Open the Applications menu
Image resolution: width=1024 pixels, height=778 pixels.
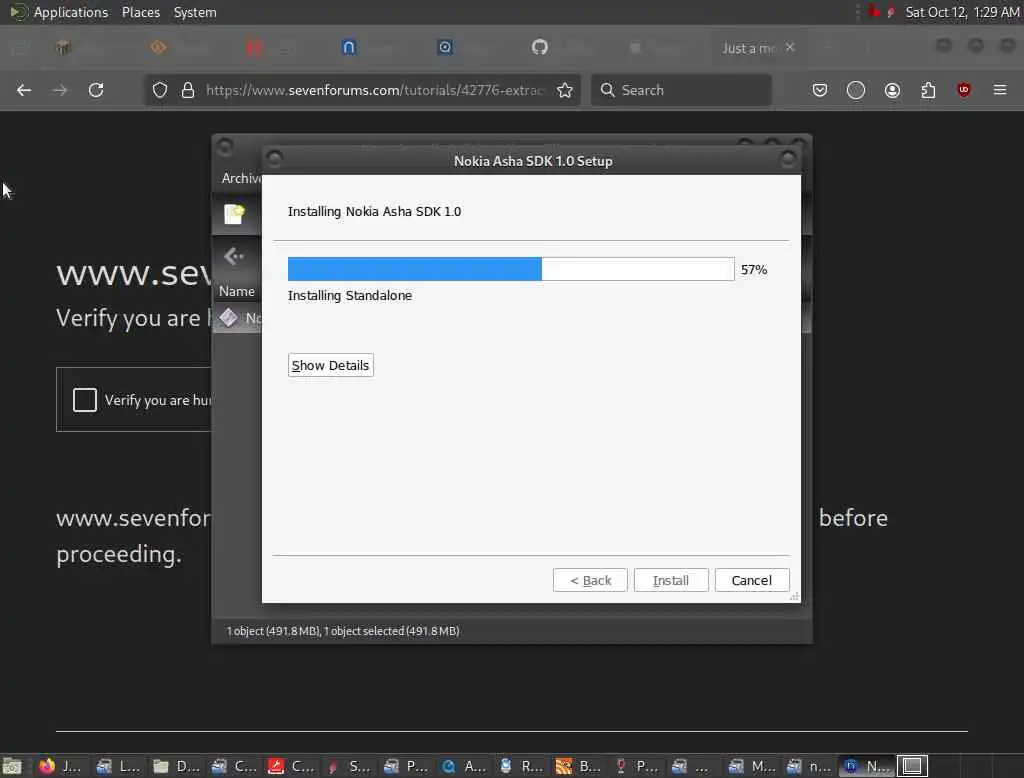pyautogui.click(x=71, y=12)
